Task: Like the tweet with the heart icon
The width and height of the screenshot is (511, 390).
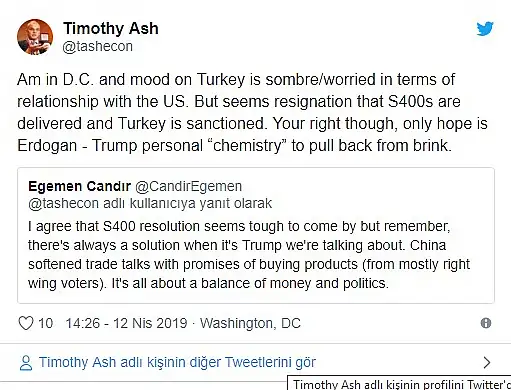Action: coord(26,323)
